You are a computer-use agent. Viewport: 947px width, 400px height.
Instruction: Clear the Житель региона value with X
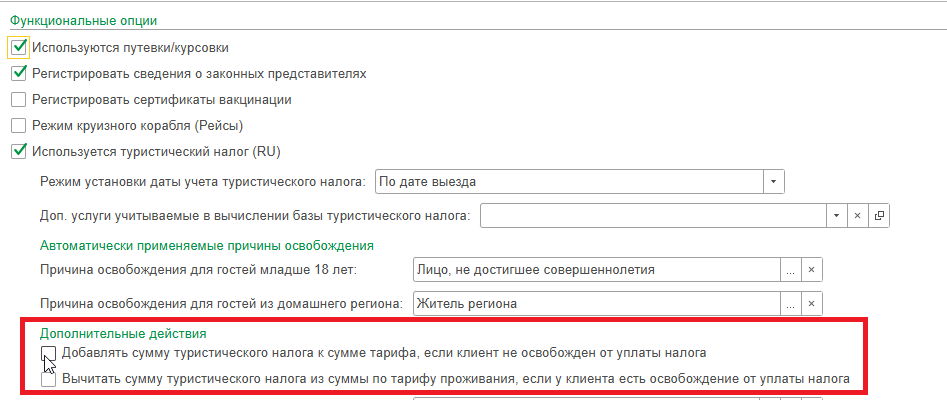tap(811, 304)
